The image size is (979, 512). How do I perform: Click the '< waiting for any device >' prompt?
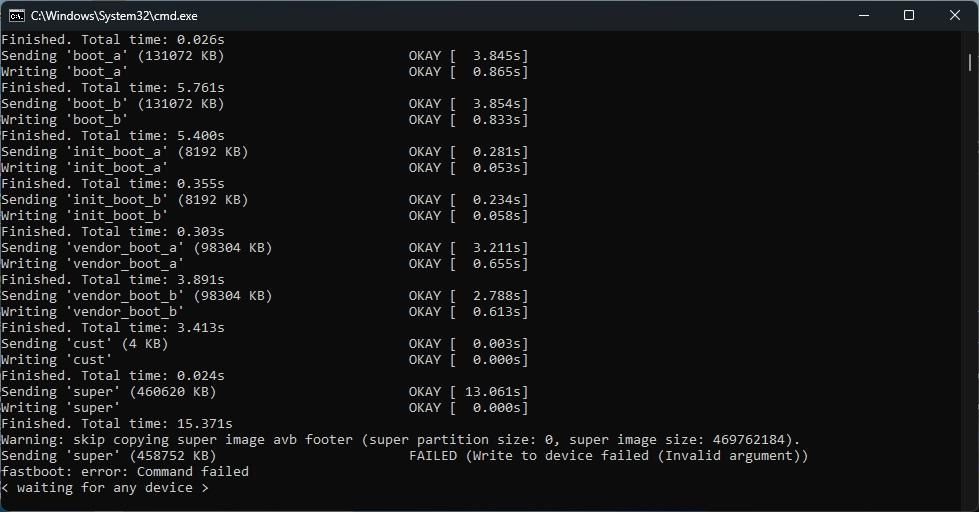pos(105,488)
